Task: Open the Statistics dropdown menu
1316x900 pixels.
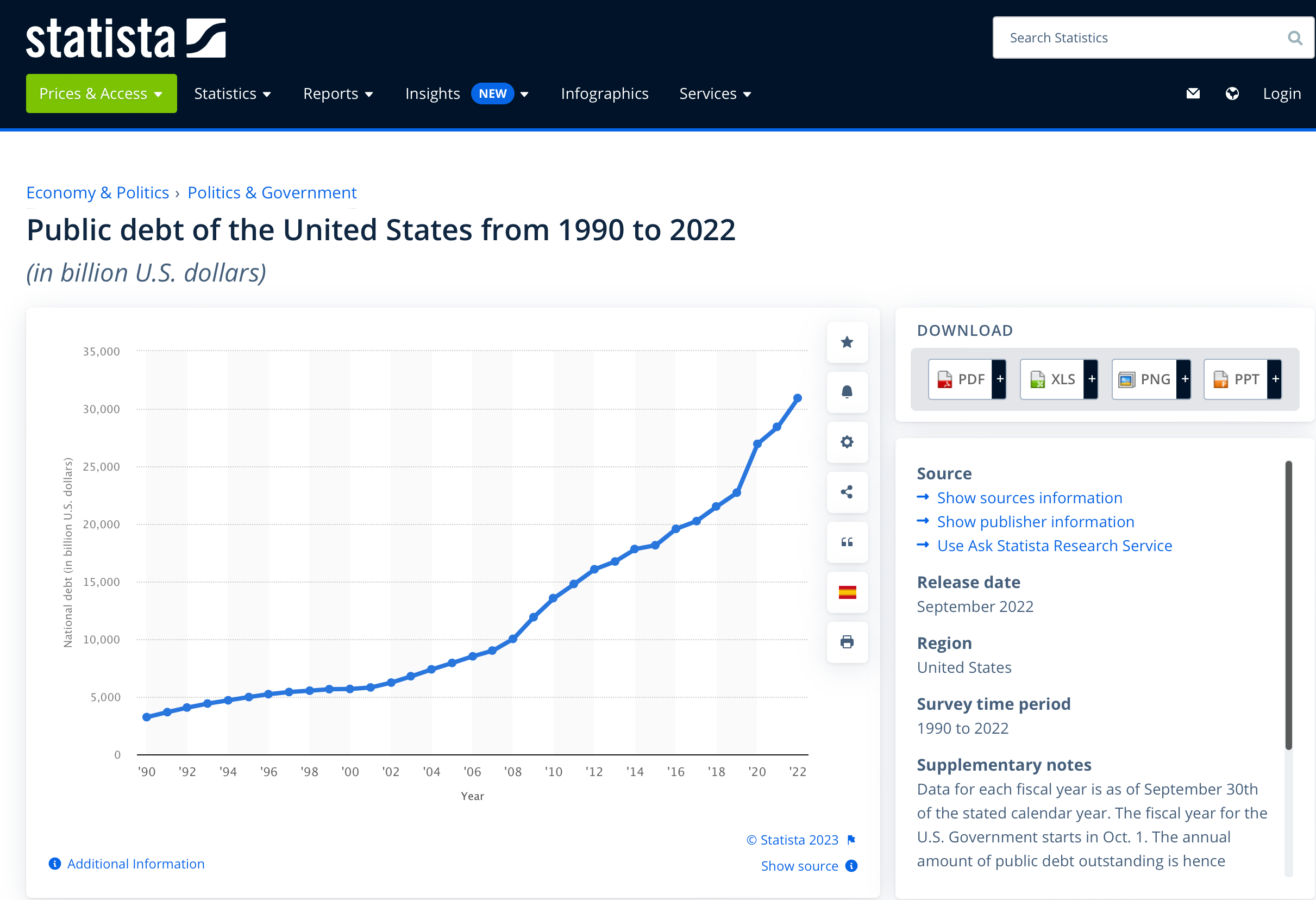Action: pos(232,93)
